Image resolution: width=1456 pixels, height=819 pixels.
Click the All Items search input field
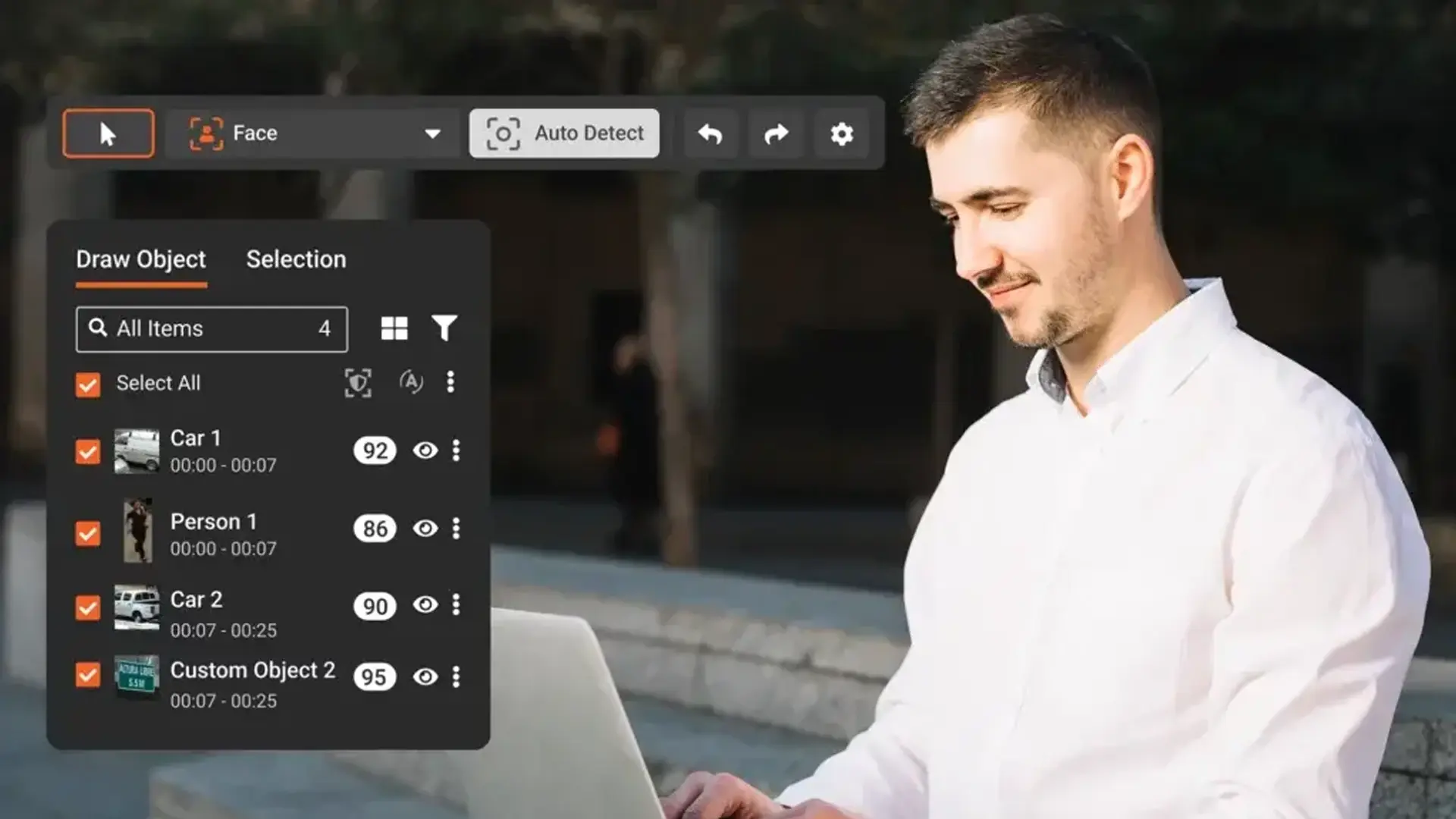click(211, 328)
